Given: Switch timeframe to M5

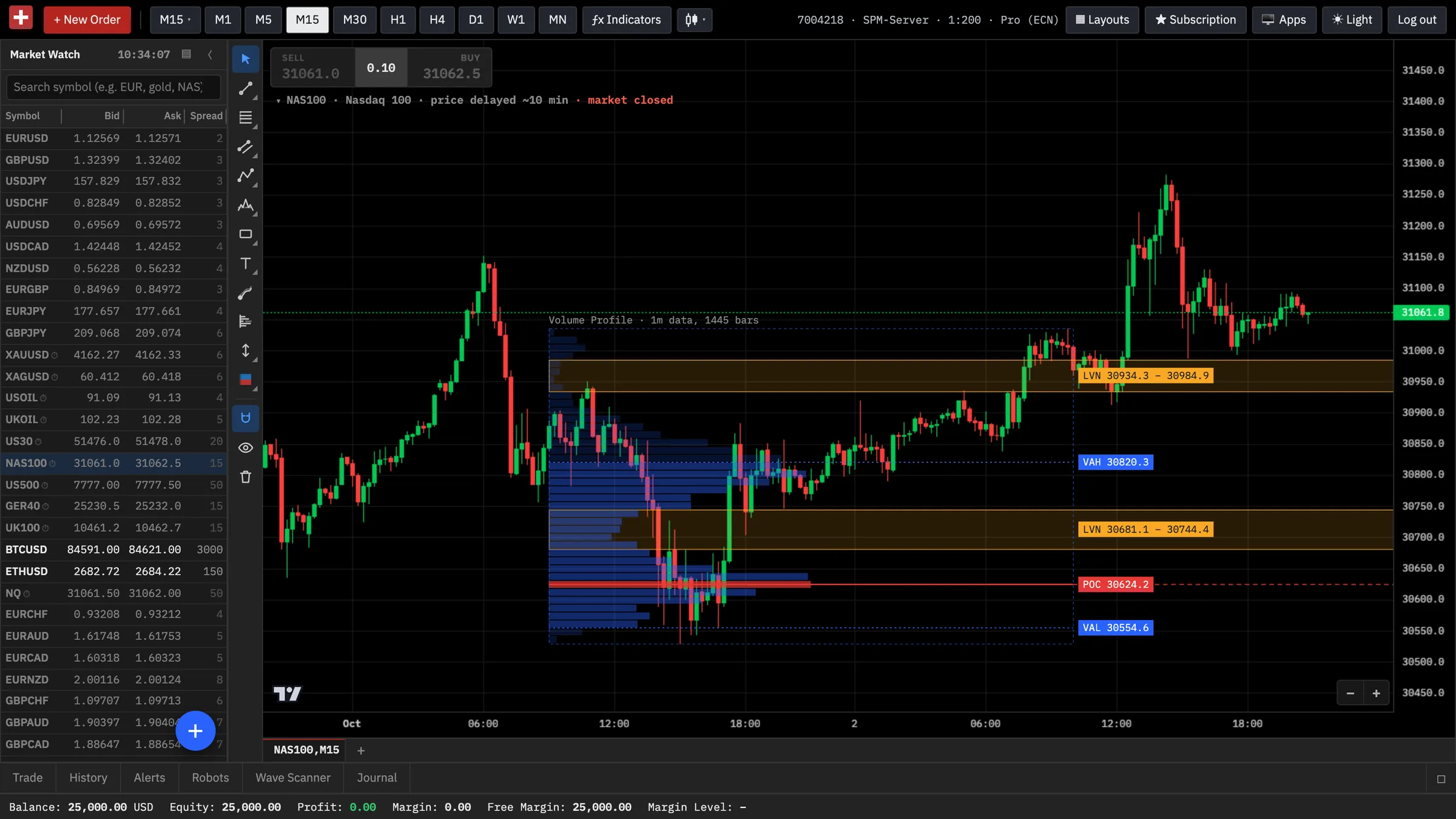Looking at the screenshot, I should 263,19.
